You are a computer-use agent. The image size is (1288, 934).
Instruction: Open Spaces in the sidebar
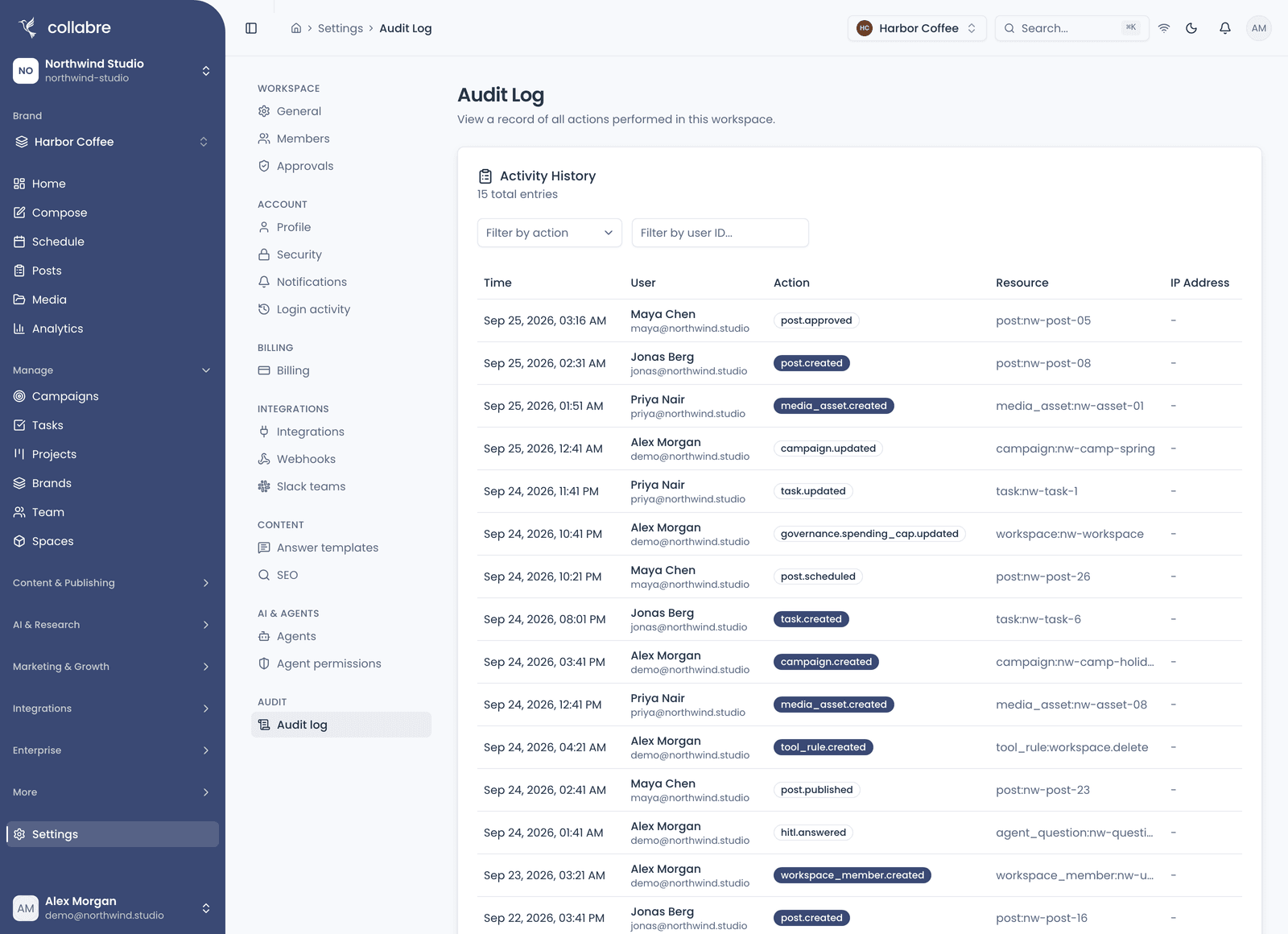pos(113,541)
